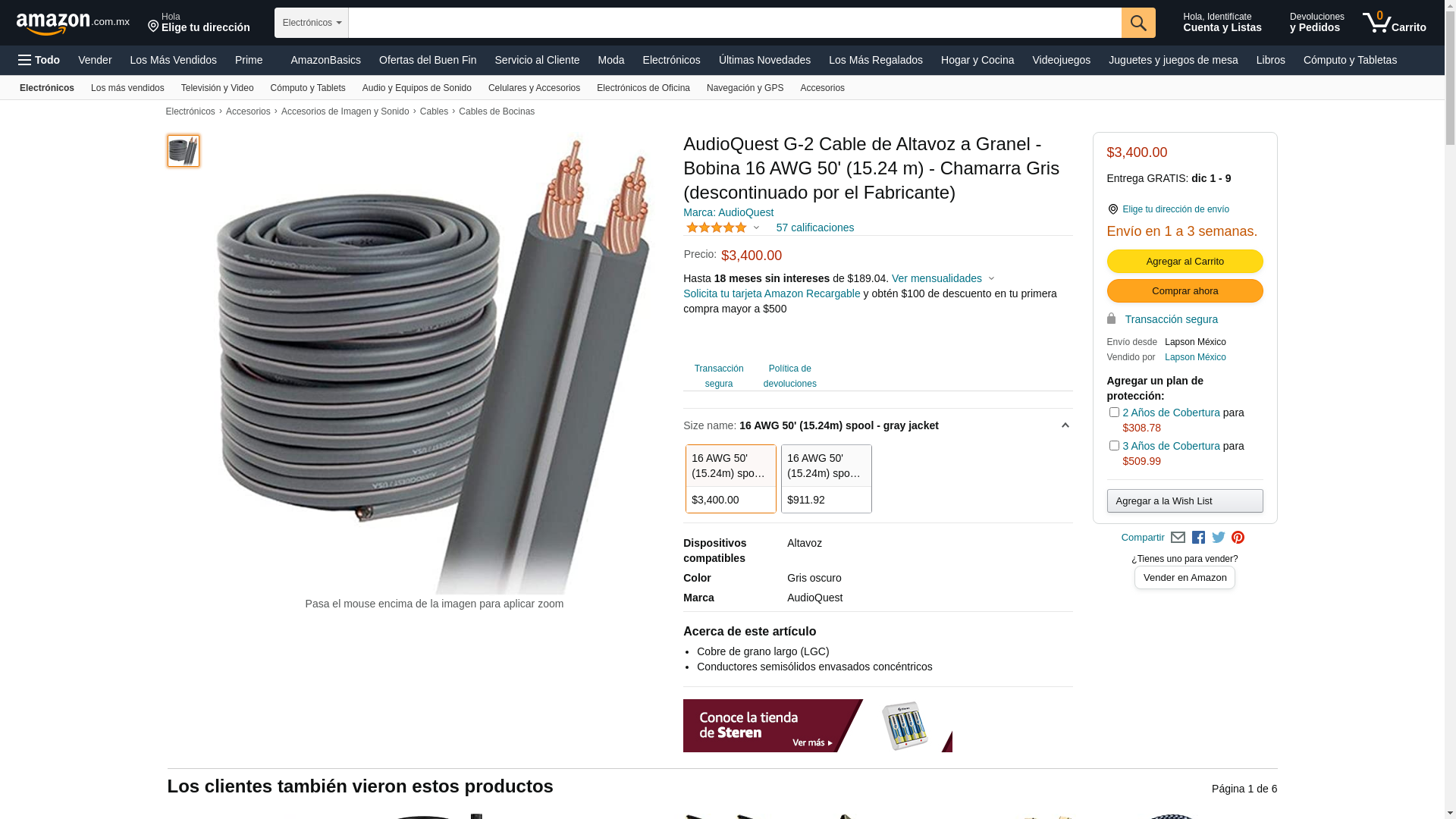Open the Todo hamburger menu
Viewport: 1456px width, 819px height.
39,60
